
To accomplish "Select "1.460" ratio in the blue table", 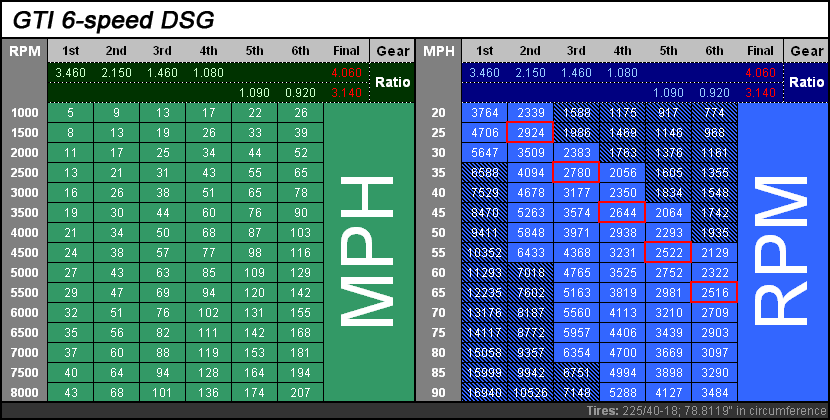I will [x=576, y=73].
